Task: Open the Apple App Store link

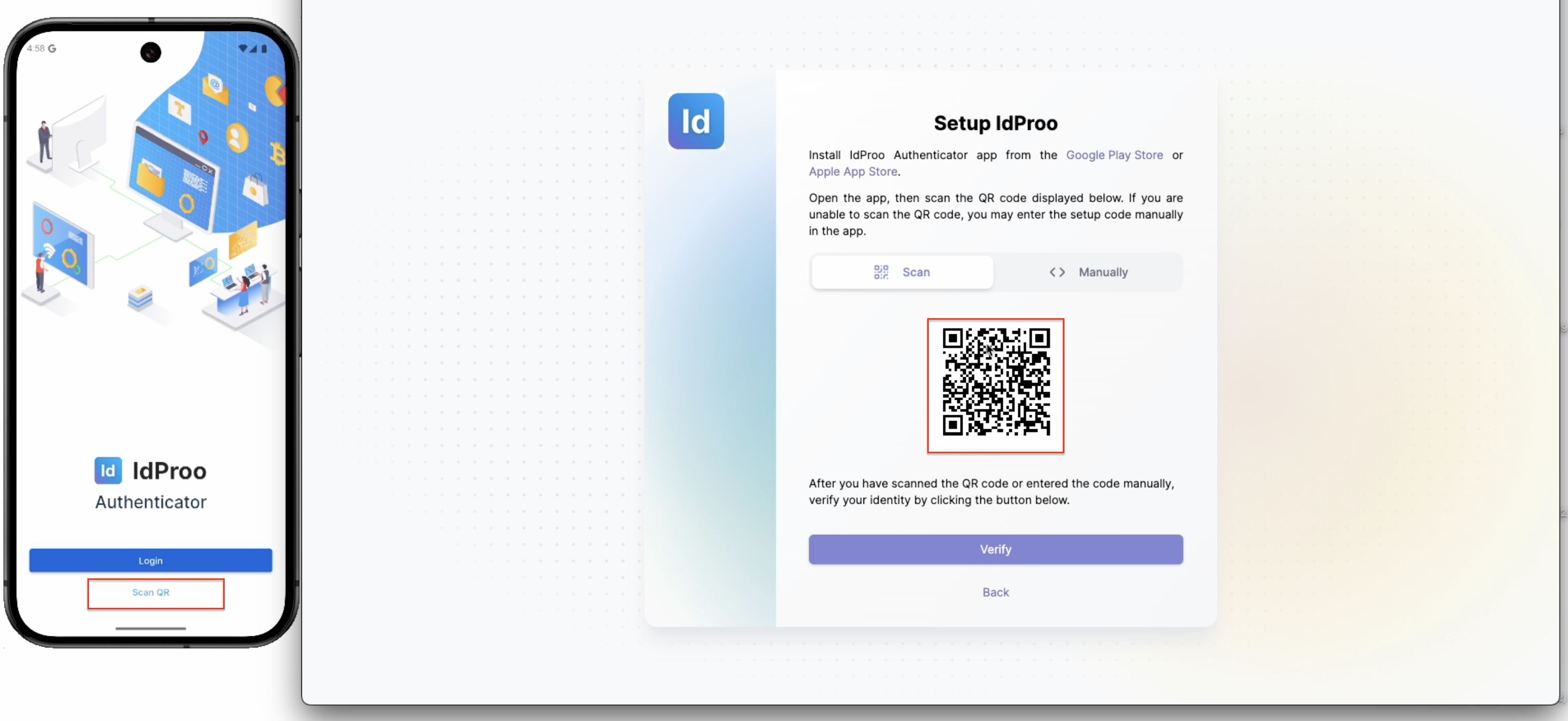Action: [852, 171]
